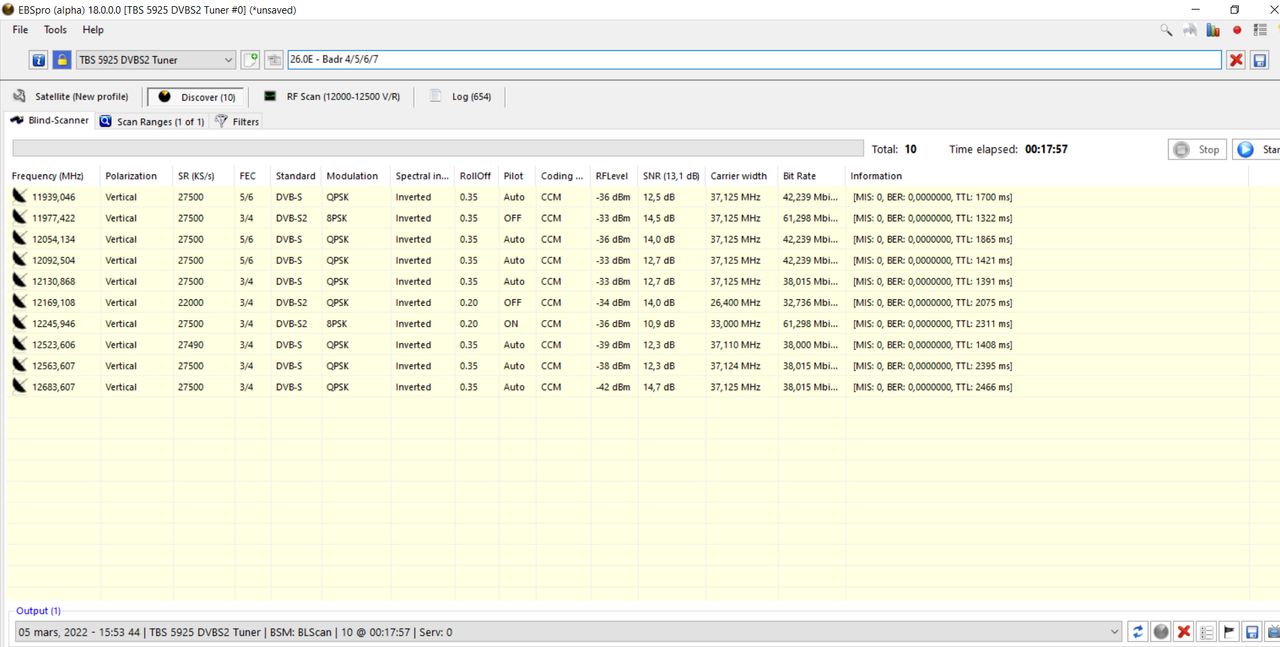Screen dimensions: 1280x647
Task: Click the red record circle icon
Action: pyautogui.click(x=1237, y=30)
